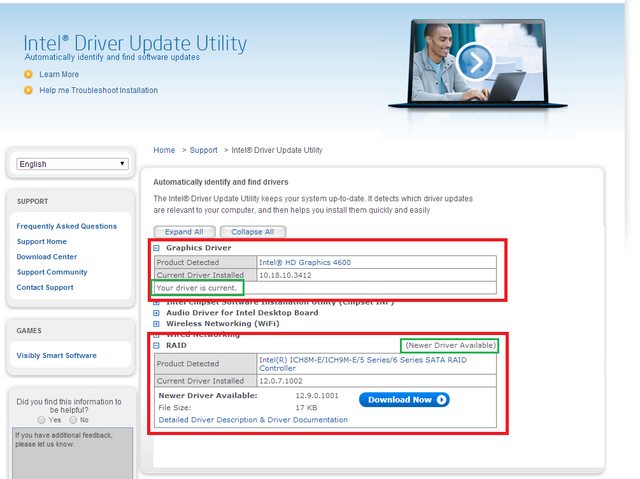Image resolution: width=640 pixels, height=479 pixels.
Task: Open Download Center link
Action: click(47, 257)
